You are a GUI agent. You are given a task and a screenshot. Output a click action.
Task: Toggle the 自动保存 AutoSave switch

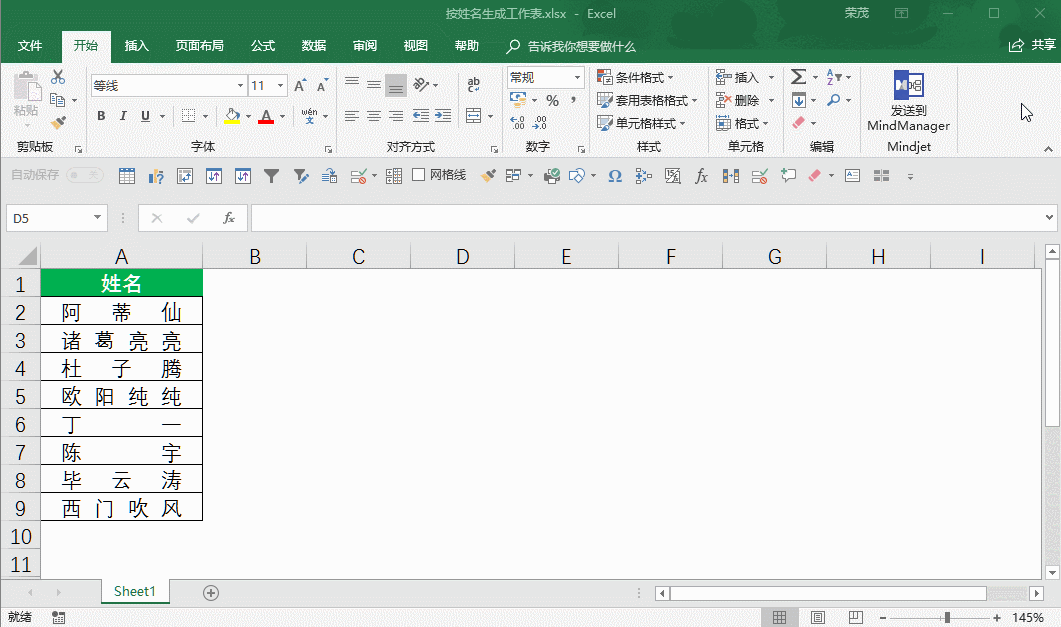pyautogui.click(x=84, y=175)
